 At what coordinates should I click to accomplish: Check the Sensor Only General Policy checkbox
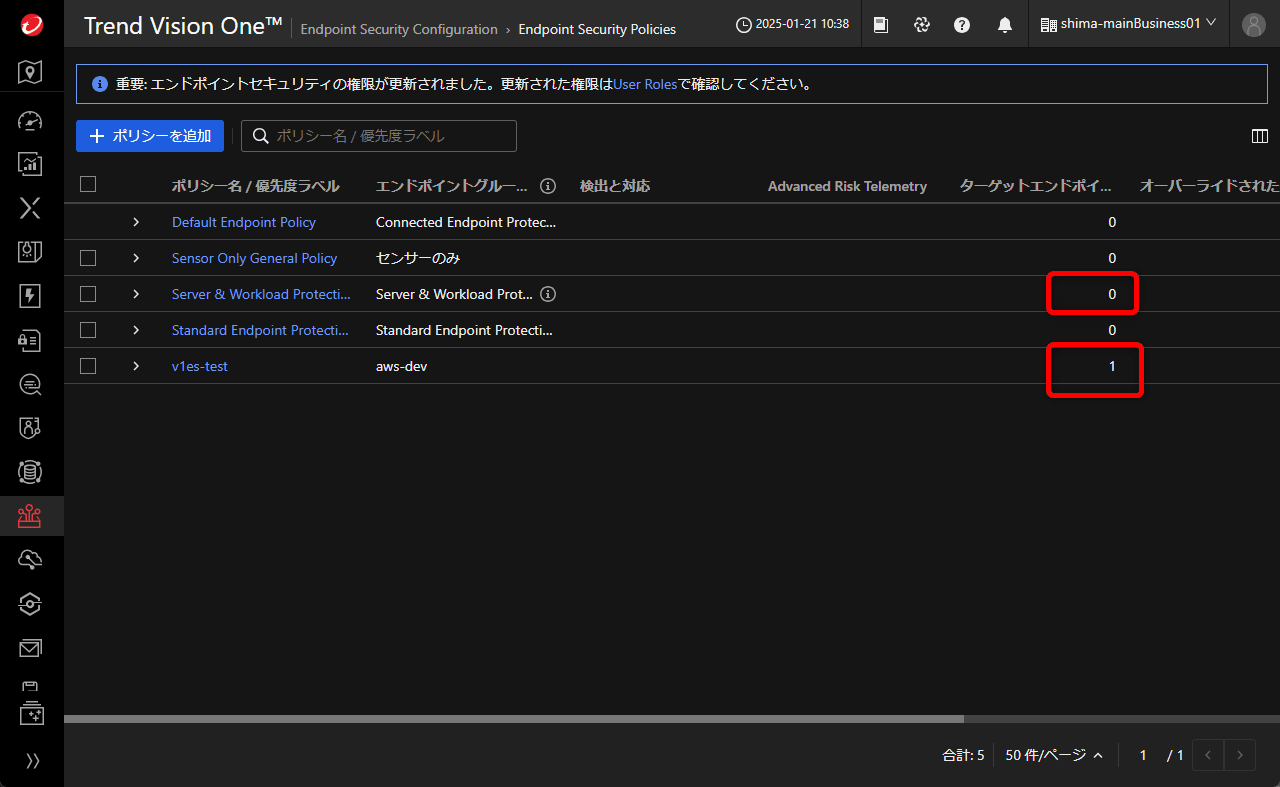[88, 258]
